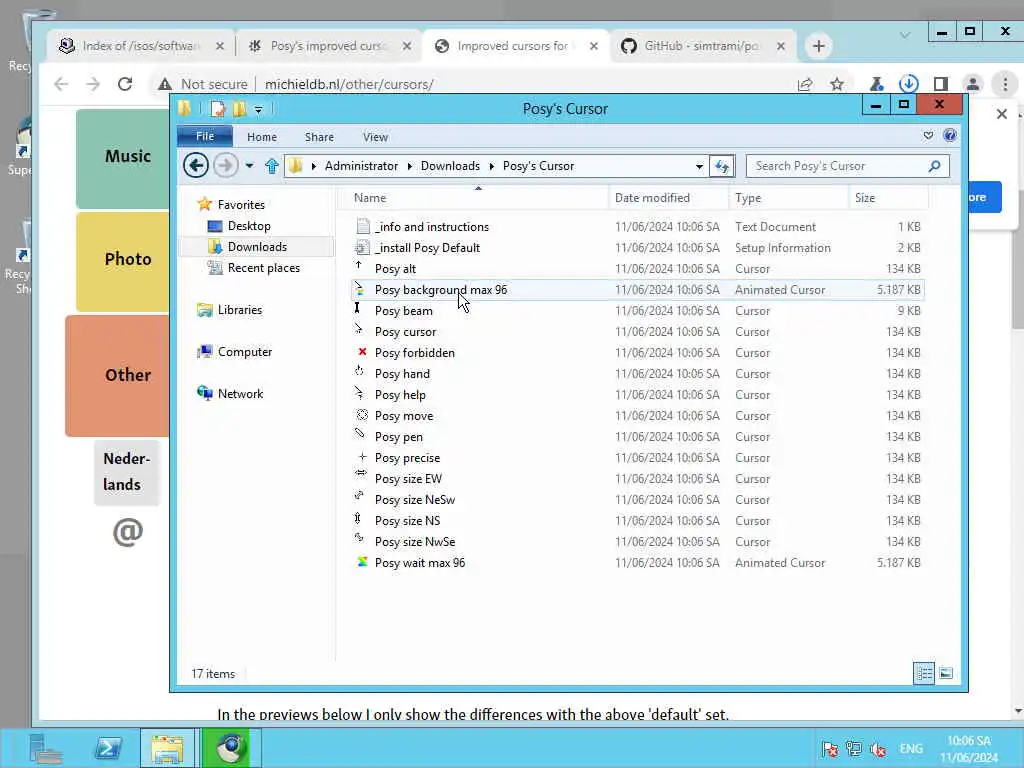This screenshot has height=768, width=1024.
Task: Open PowerShell from taskbar
Action: (108, 748)
